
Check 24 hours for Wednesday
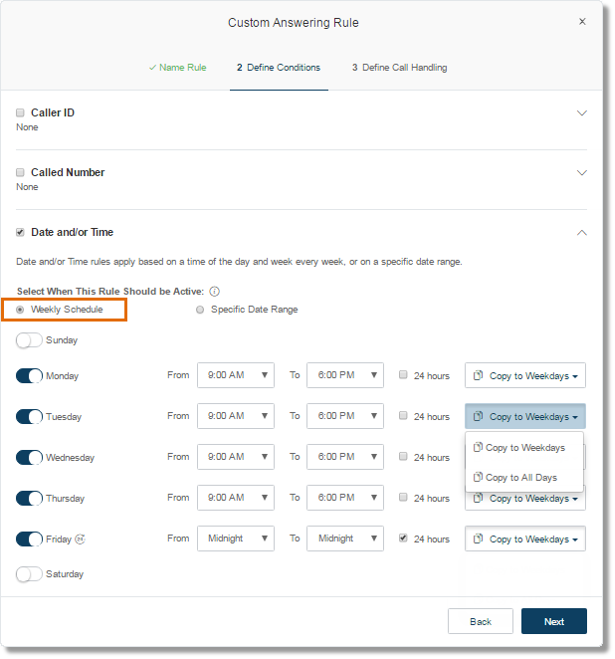point(403,456)
